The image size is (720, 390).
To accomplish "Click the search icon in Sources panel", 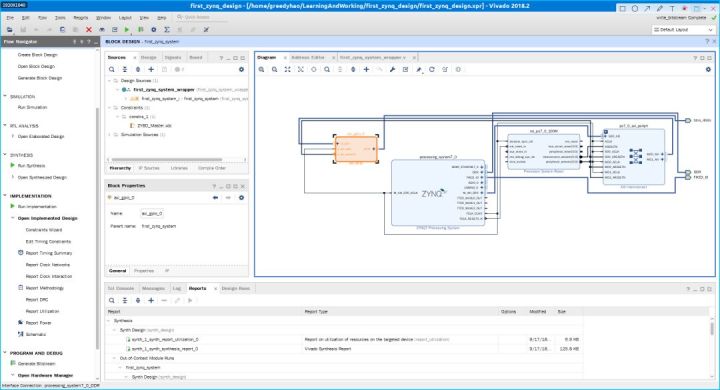I will click(x=112, y=69).
